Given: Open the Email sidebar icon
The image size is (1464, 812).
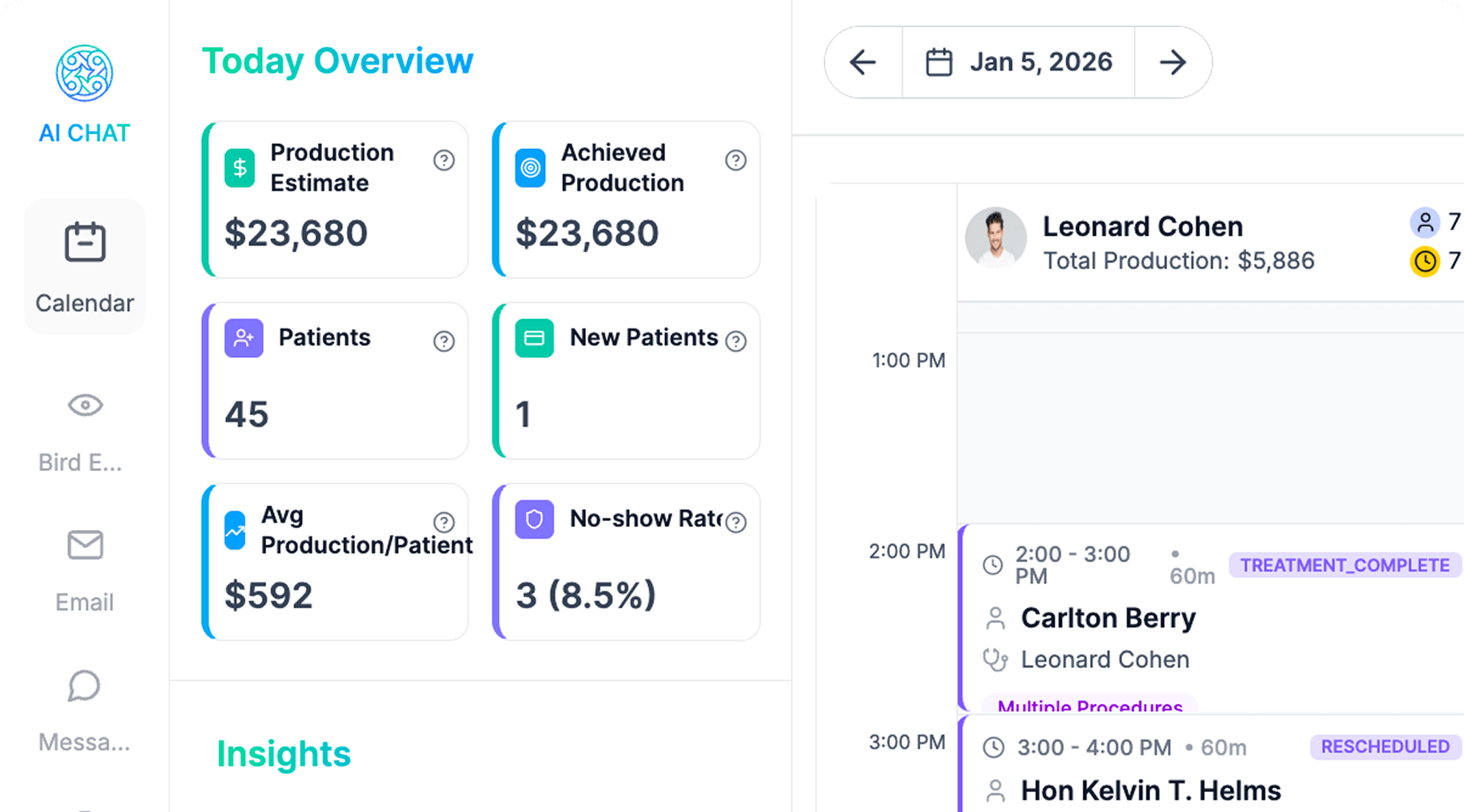Looking at the screenshot, I should [x=85, y=545].
